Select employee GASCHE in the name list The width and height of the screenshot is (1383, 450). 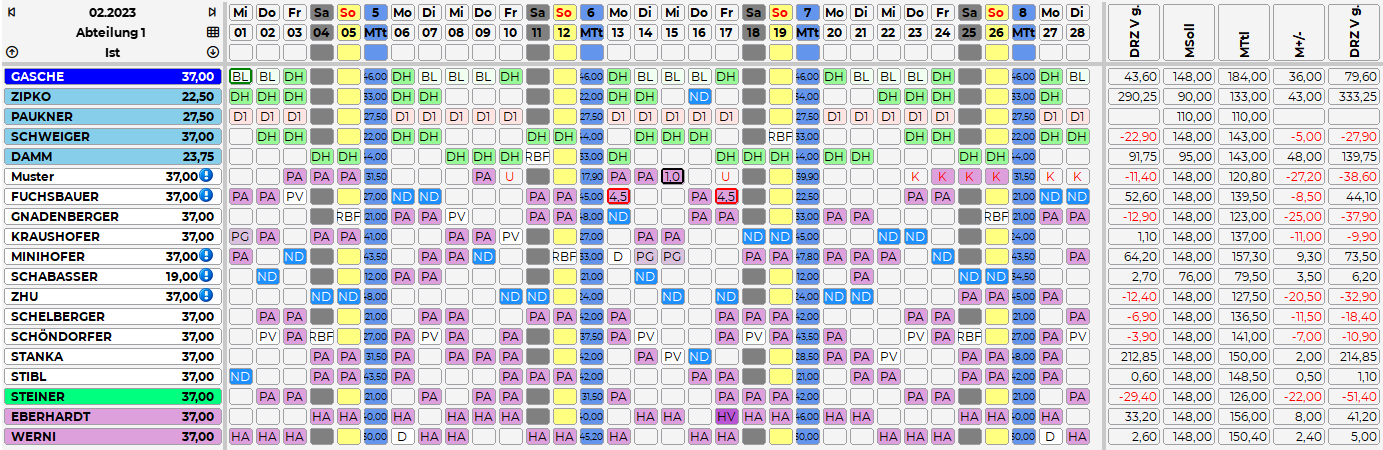[112, 76]
